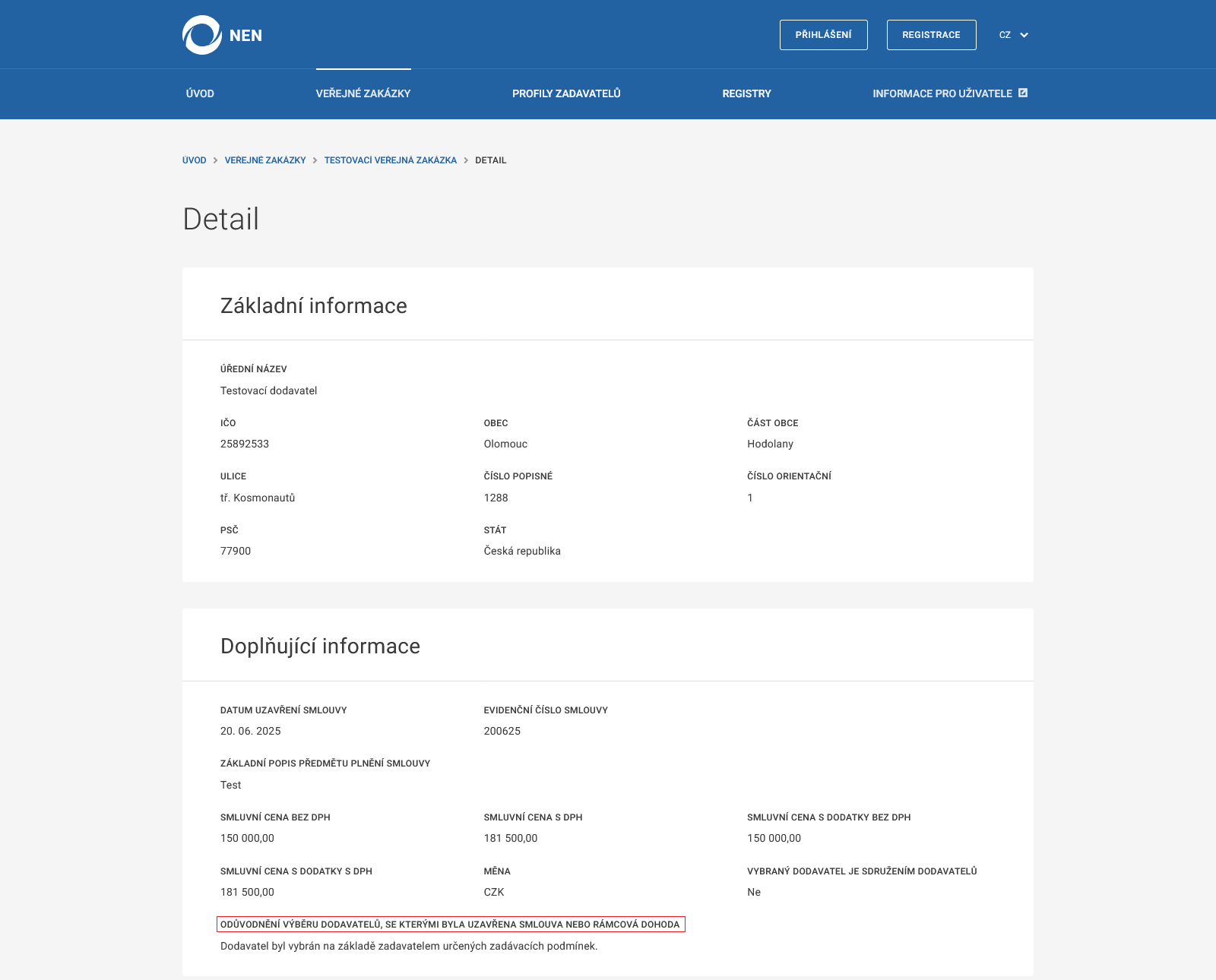Click the Registrace button
This screenshot has width=1216, height=980.
coord(931,35)
